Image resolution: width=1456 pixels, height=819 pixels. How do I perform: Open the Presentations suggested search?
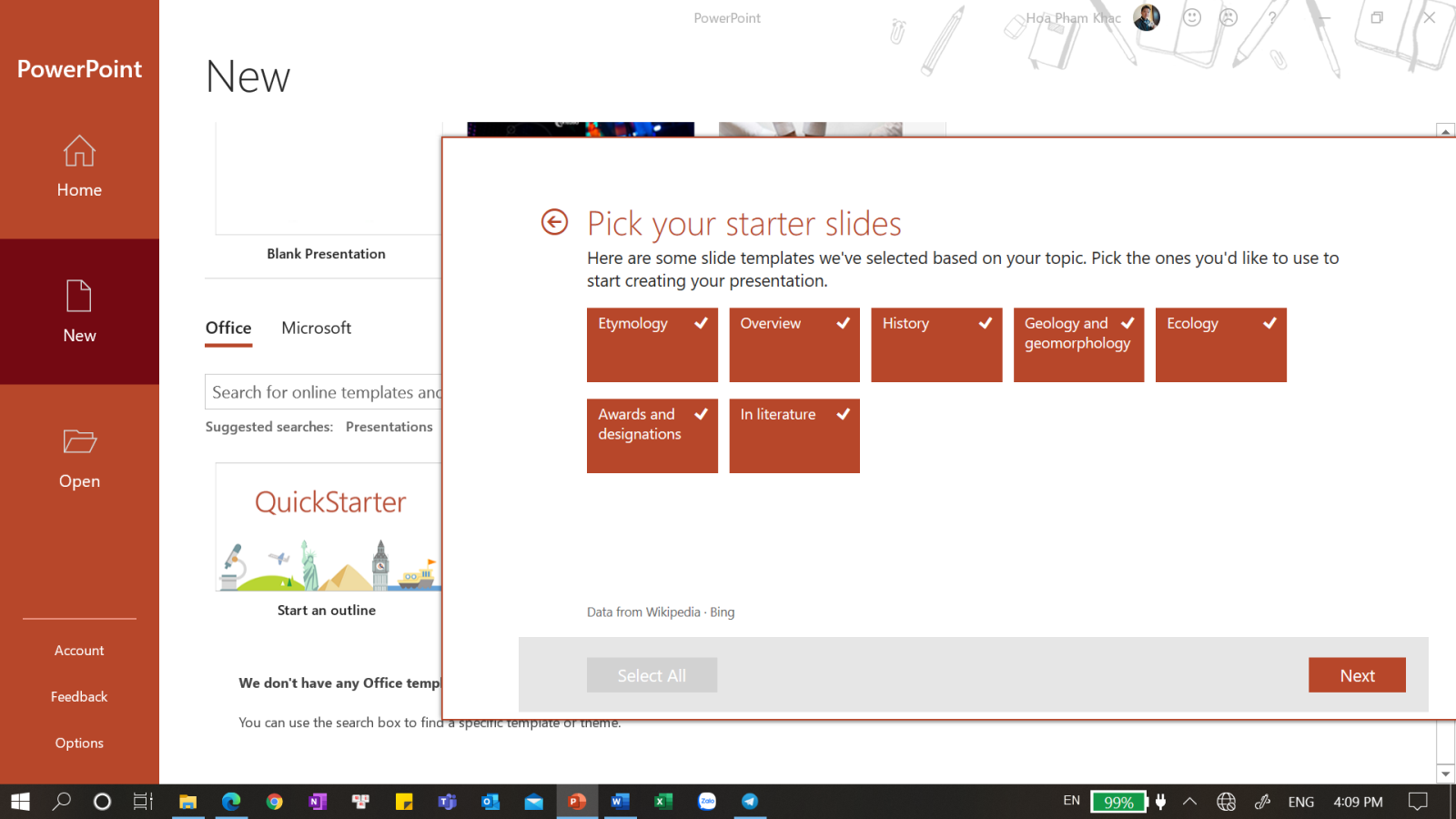(389, 426)
